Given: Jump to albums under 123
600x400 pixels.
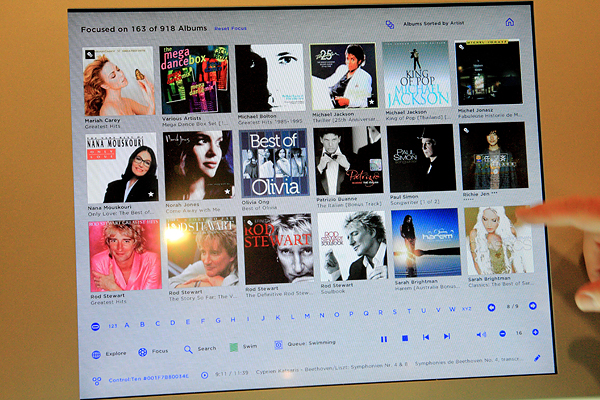Looking at the screenshot, I should tap(112, 326).
